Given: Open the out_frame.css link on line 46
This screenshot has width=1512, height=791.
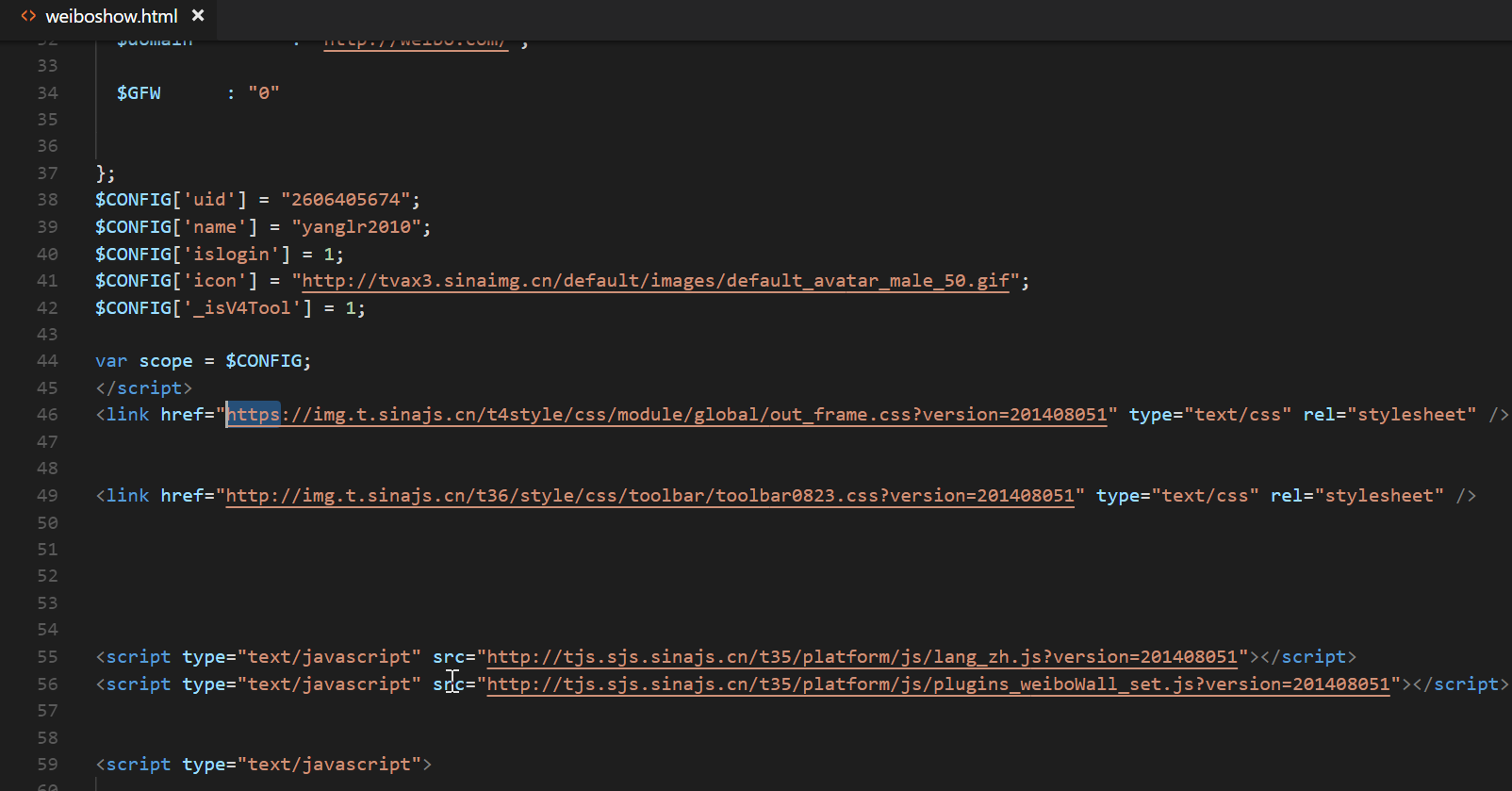Looking at the screenshot, I should (x=666, y=415).
